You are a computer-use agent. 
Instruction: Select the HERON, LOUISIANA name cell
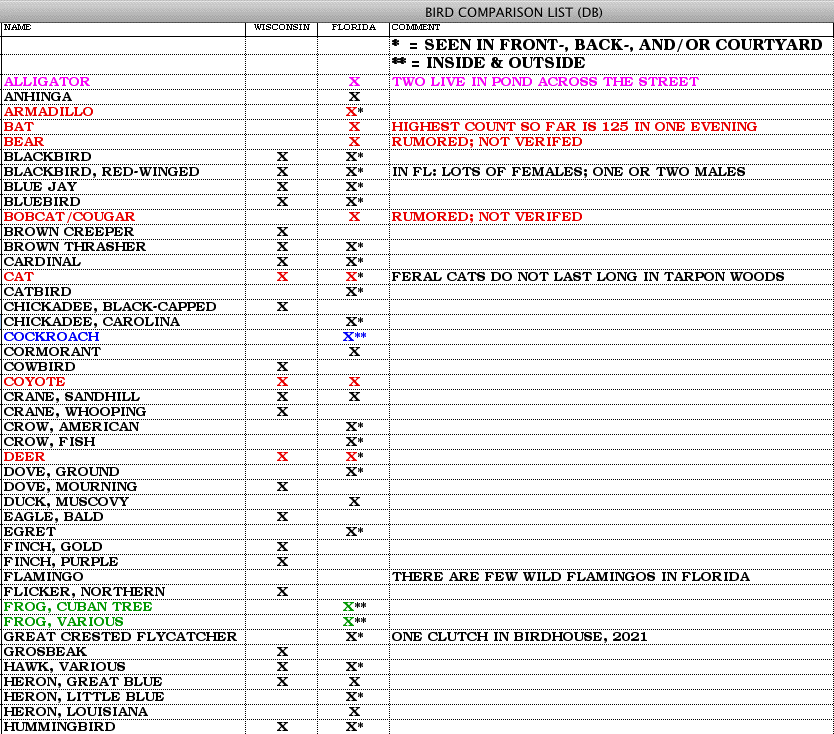pos(123,712)
